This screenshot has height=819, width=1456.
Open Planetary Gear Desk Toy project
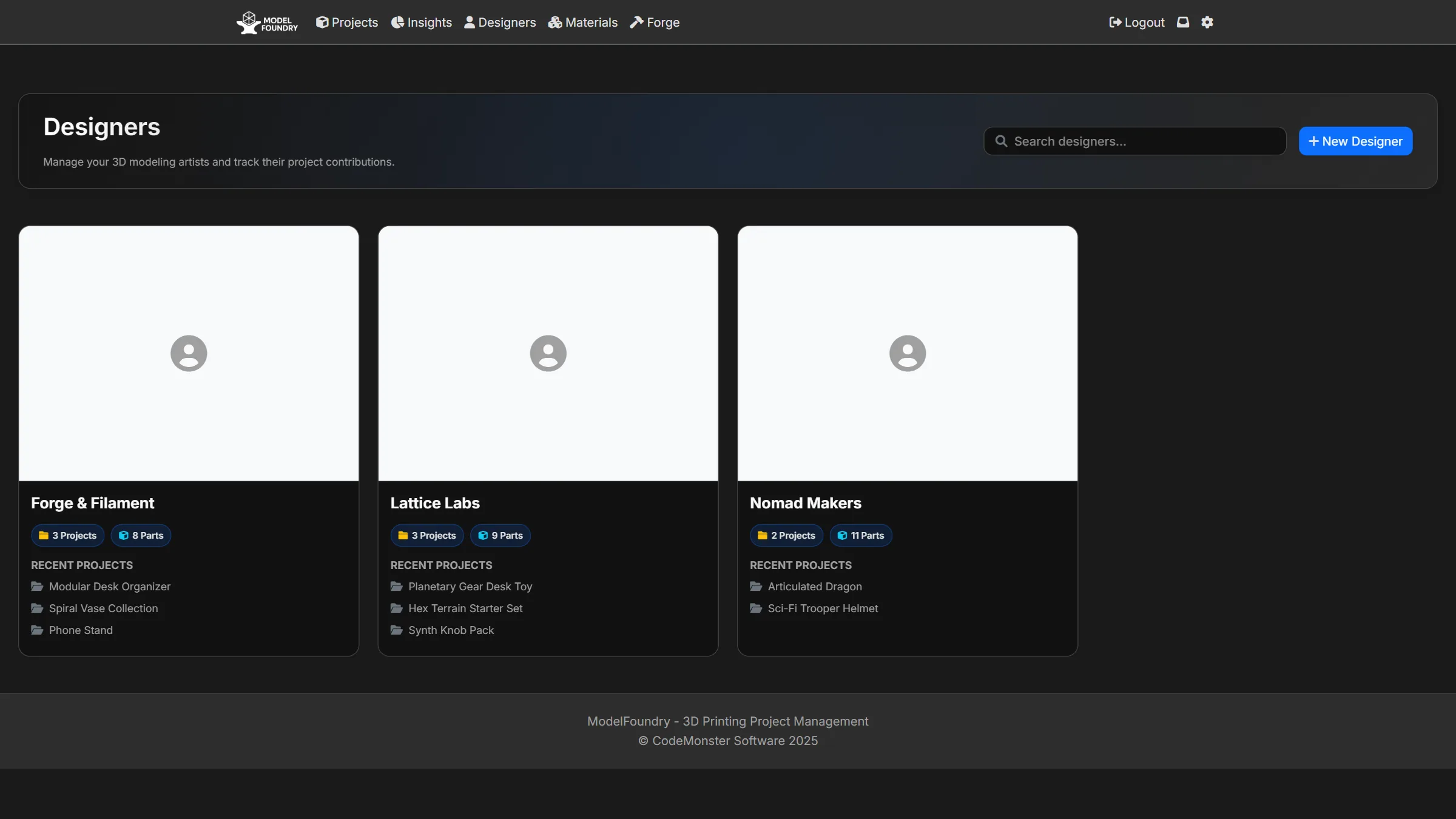click(x=470, y=587)
